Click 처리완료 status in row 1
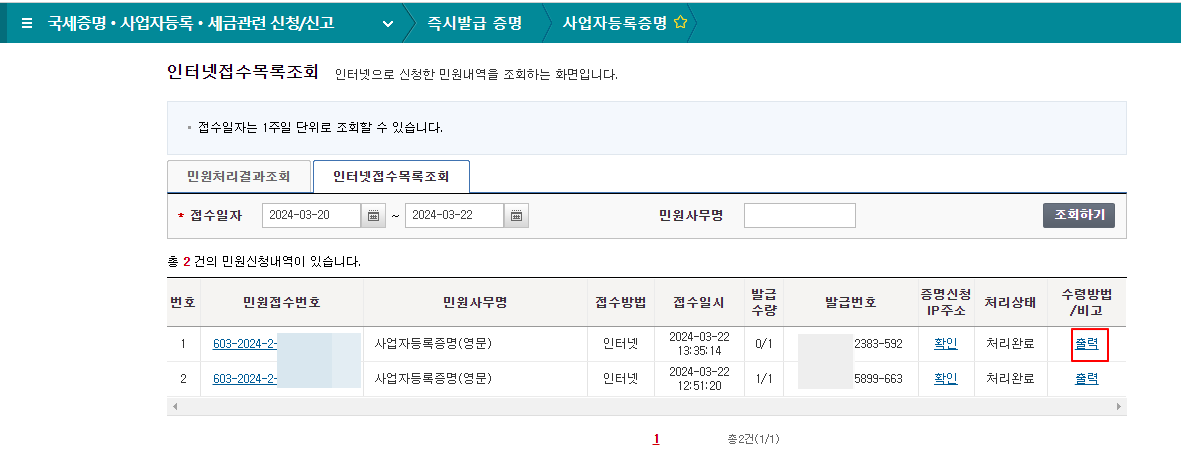 1010,344
